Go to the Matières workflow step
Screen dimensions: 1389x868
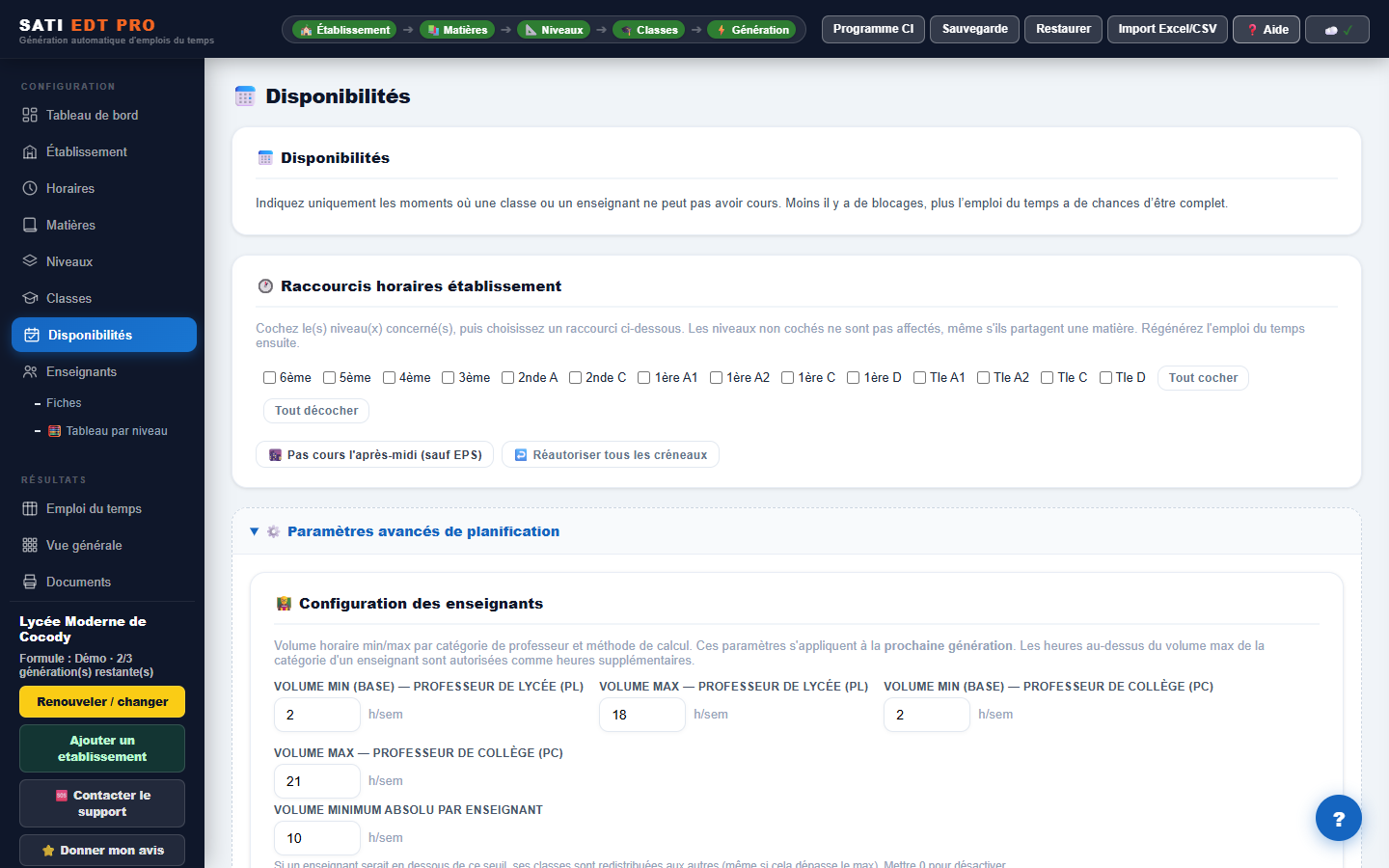[x=457, y=30]
